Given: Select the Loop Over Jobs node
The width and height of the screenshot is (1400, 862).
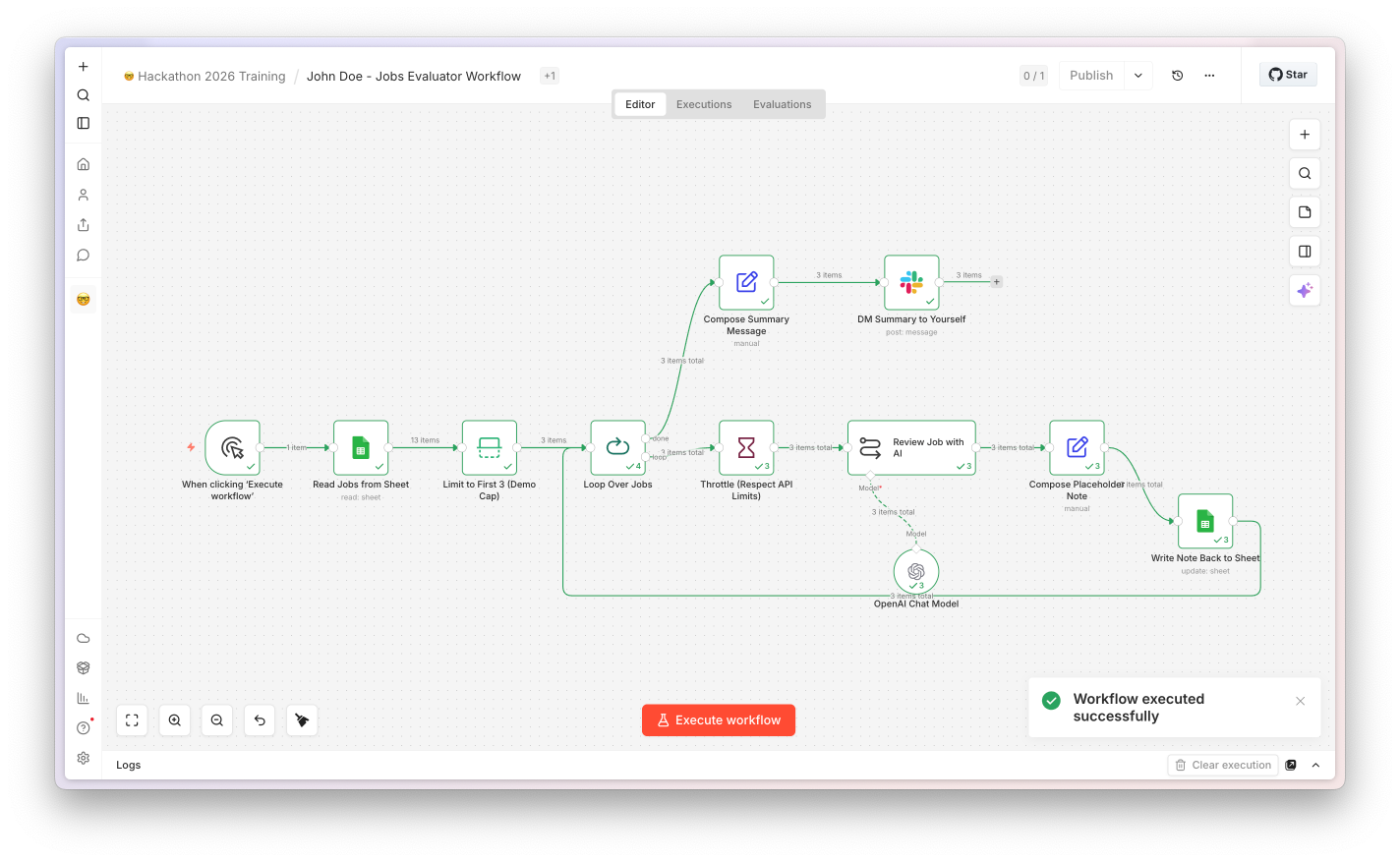Looking at the screenshot, I should [617, 448].
